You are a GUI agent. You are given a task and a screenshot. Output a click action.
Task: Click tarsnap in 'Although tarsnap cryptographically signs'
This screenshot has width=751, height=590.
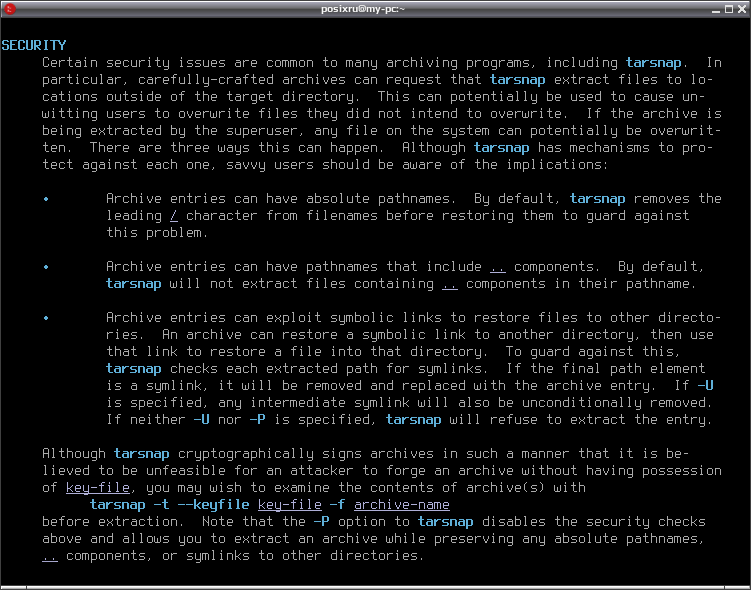point(141,454)
